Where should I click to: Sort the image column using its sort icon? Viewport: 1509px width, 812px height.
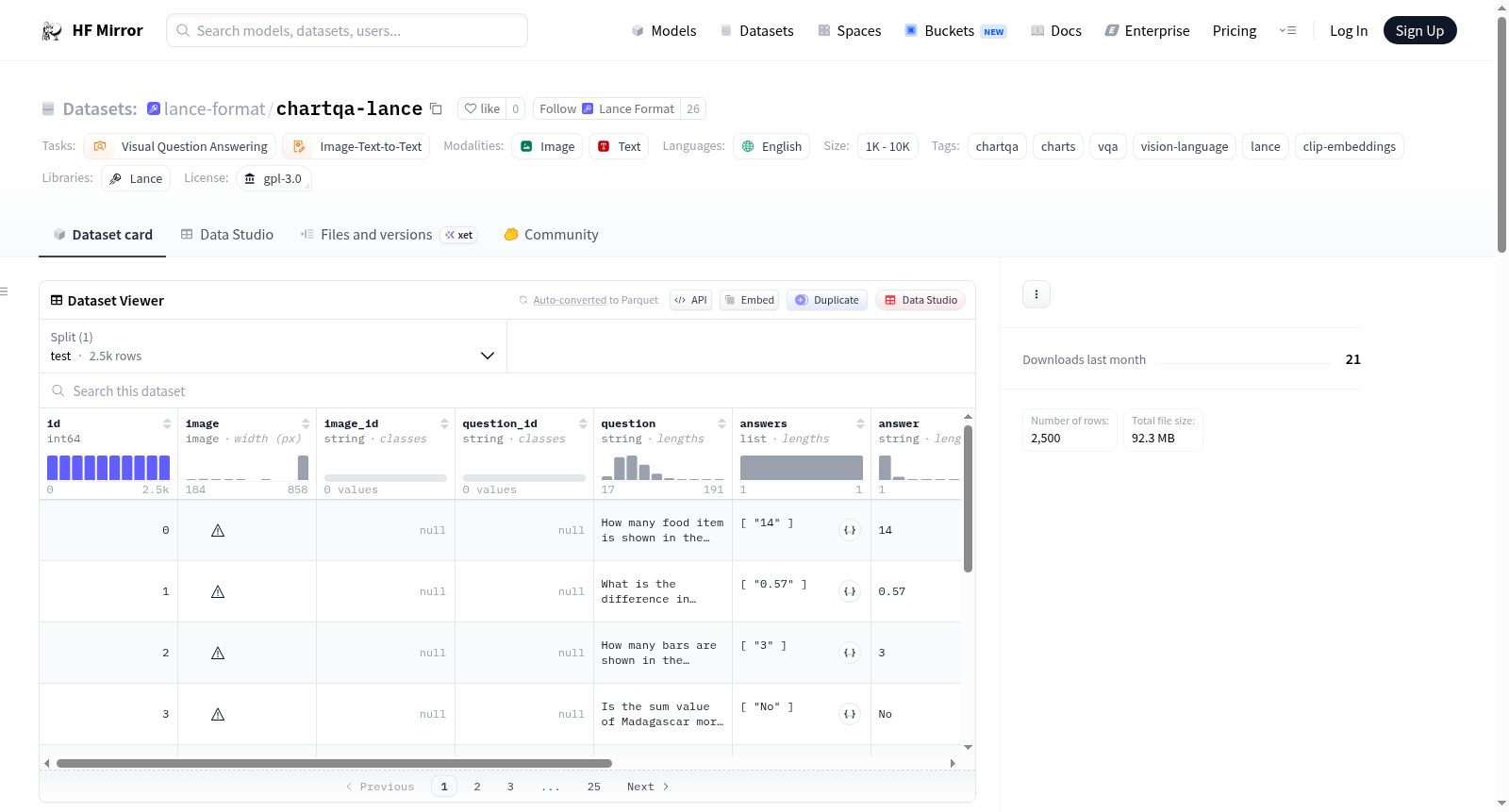tap(306, 424)
